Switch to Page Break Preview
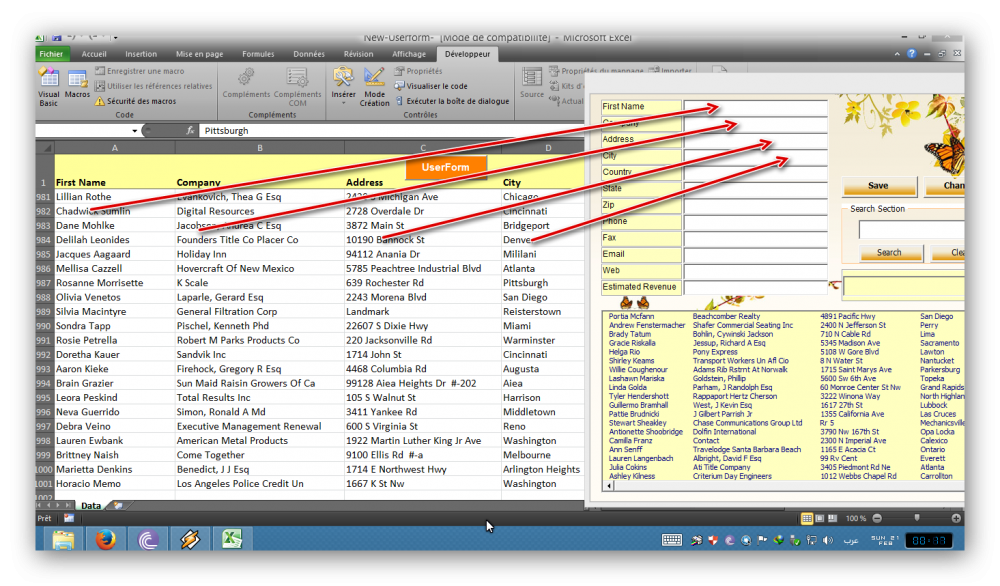The height and width of the screenshot is (586, 1000). (x=832, y=518)
